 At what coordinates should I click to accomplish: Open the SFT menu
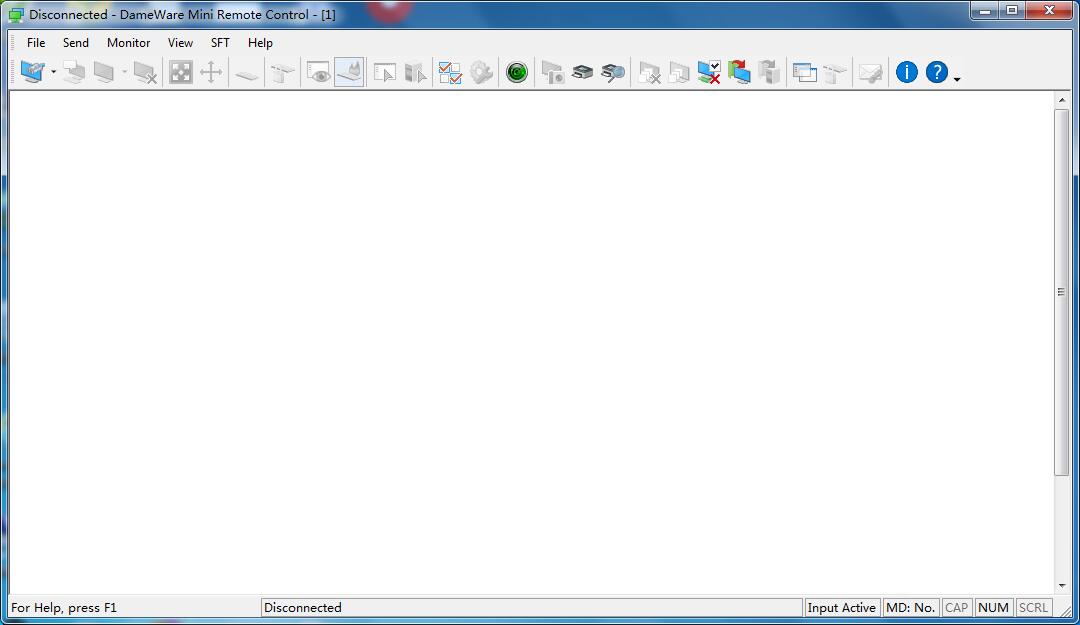pyautogui.click(x=220, y=43)
